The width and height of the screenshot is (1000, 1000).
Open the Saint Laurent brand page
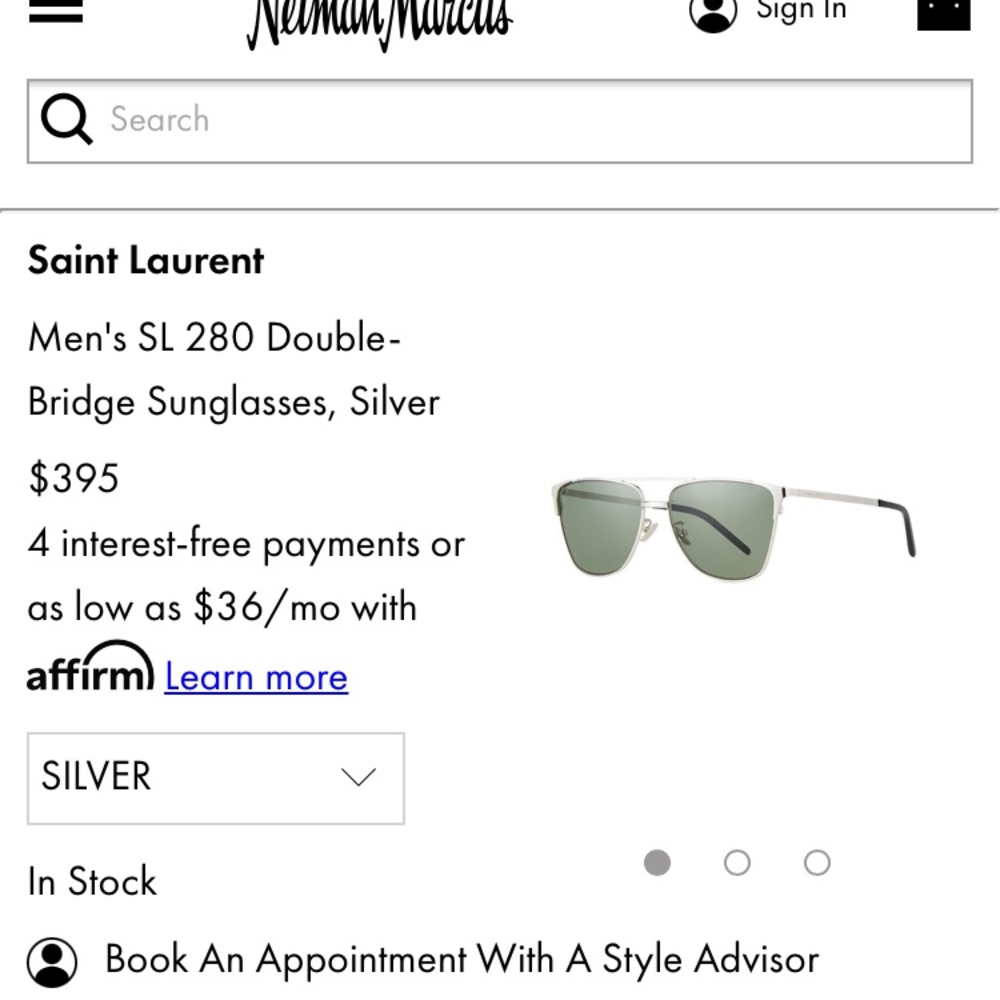146,260
